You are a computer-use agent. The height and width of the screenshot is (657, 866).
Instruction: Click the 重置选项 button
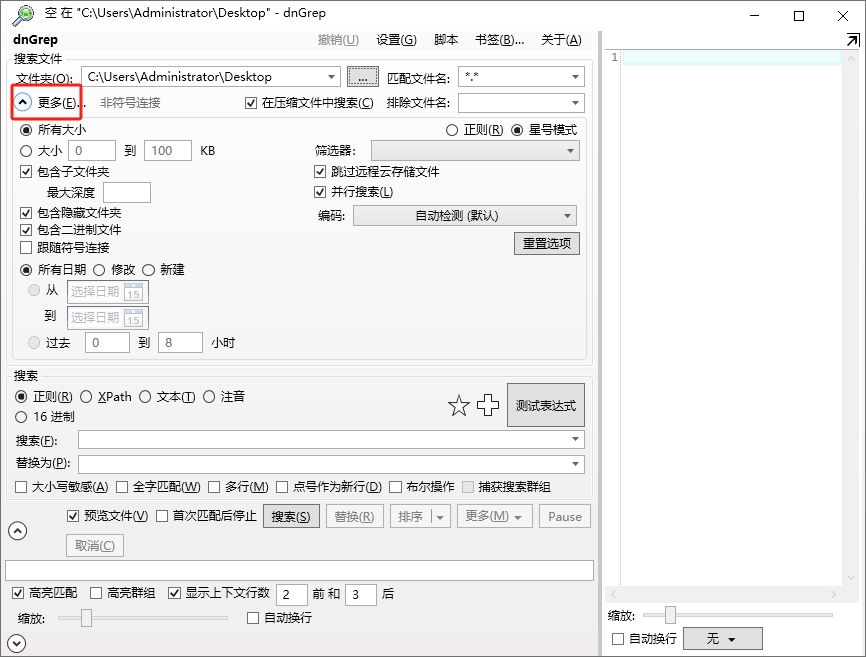(x=546, y=243)
